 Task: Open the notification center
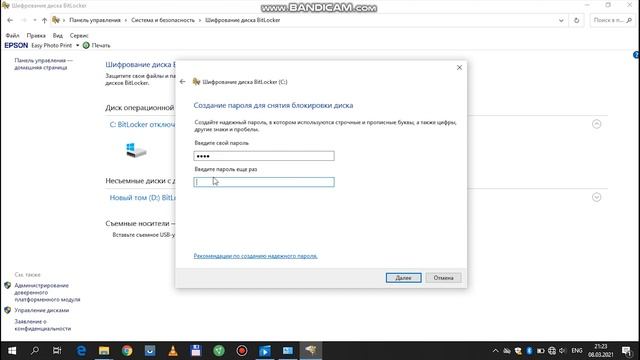coord(626,351)
